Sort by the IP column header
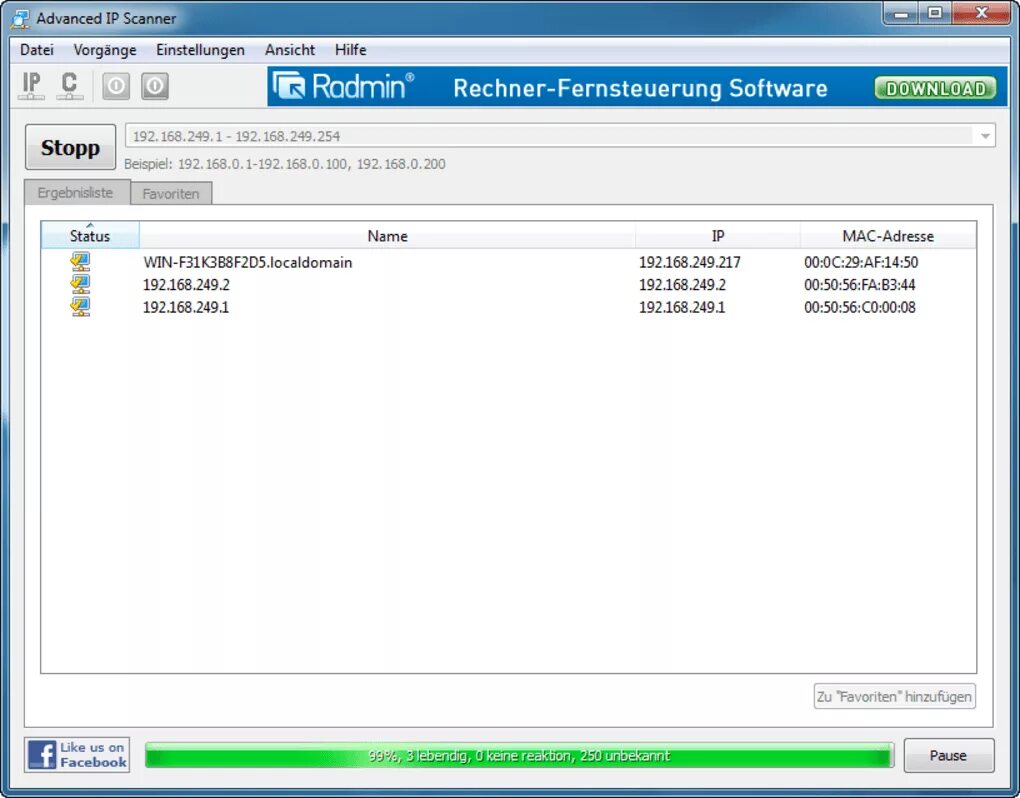This screenshot has width=1020, height=798. tap(718, 235)
